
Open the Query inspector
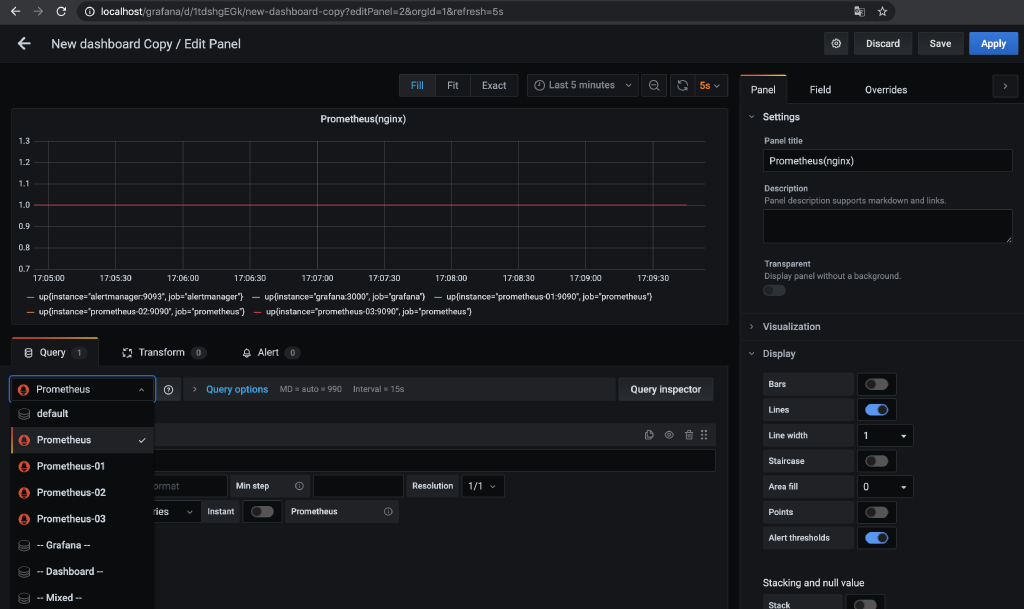(x=665, y=389)
